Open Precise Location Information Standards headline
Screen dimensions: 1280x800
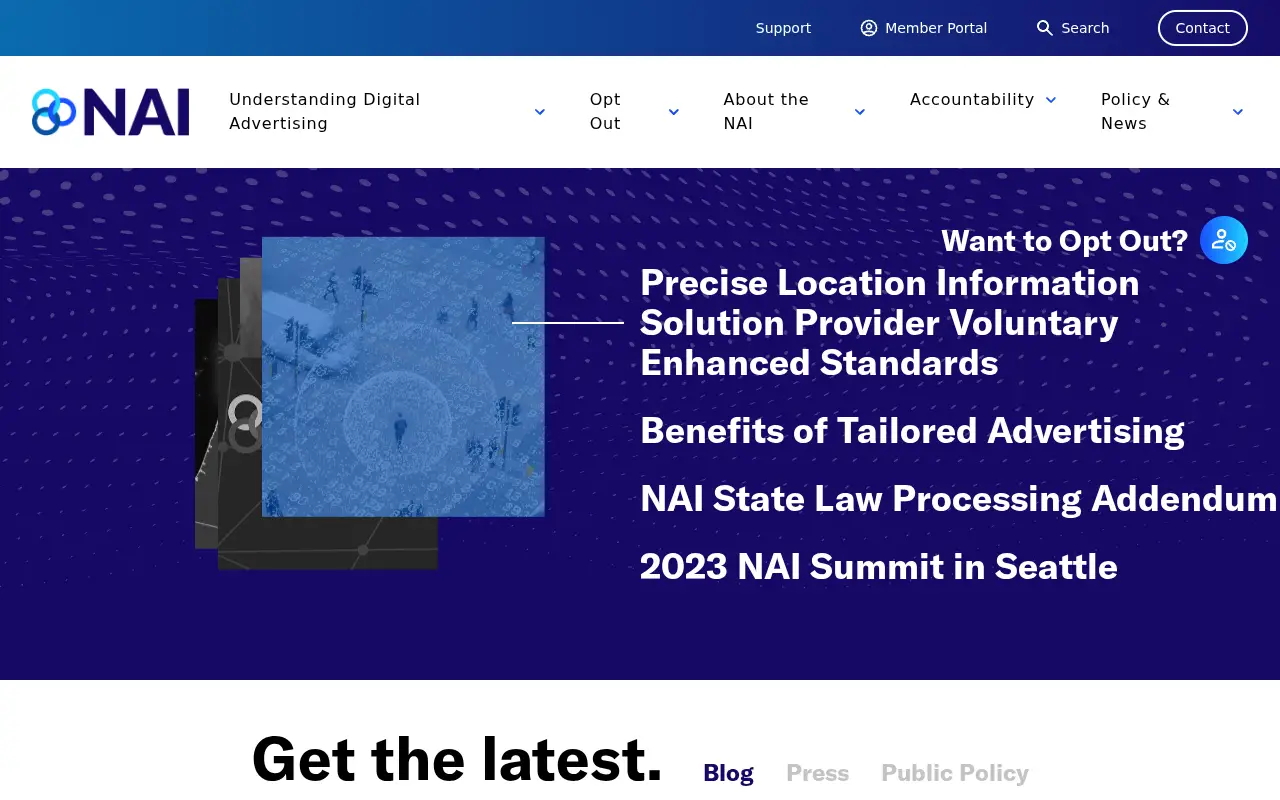click(x=889, y=323)
